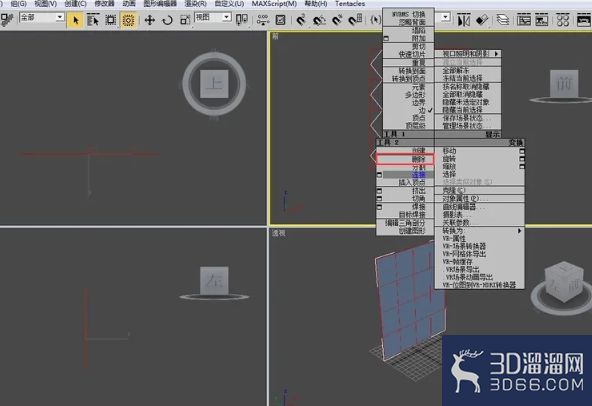This screenshot has width=592, height=406.
Task: Toggle the 3D Snaps magnet
Action: [x=301, y=20]
